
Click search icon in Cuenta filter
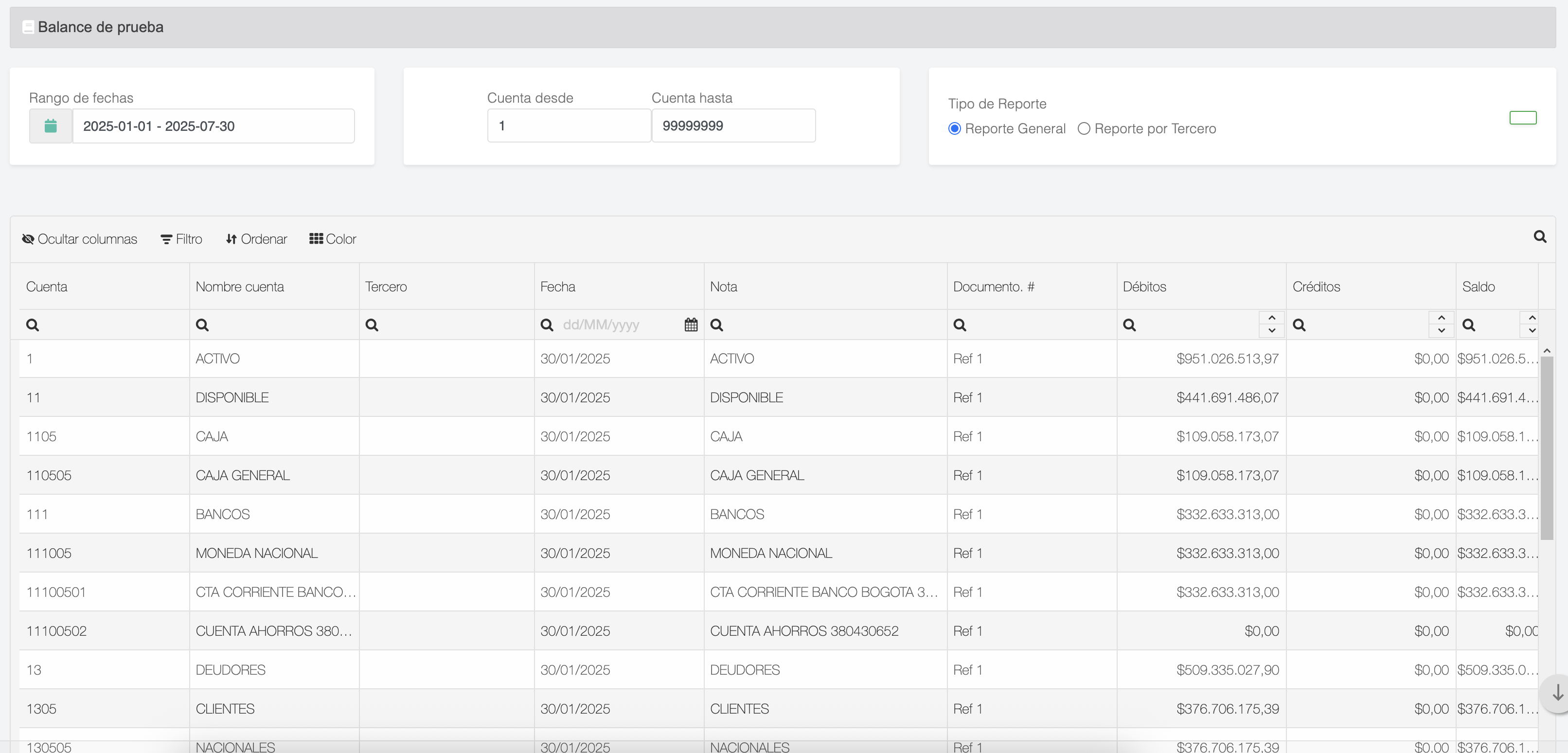point(33,325)
